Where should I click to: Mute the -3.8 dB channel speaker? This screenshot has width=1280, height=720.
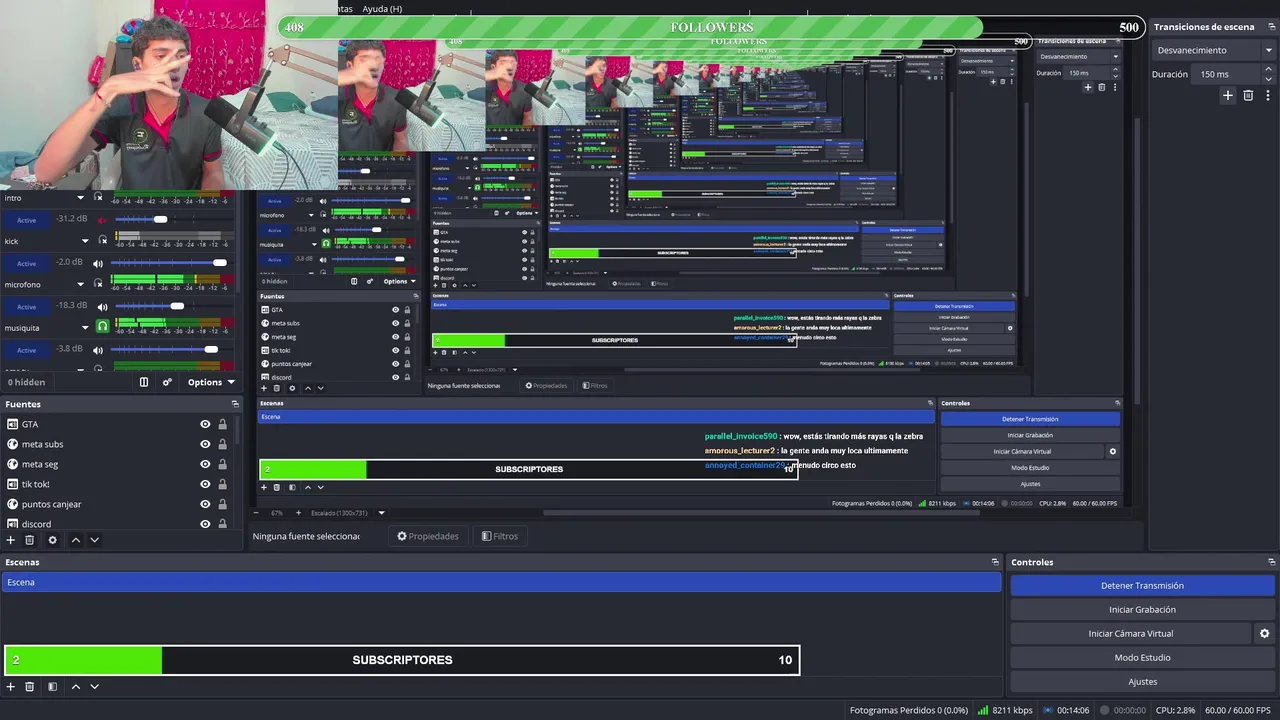(x=98, y=350)
